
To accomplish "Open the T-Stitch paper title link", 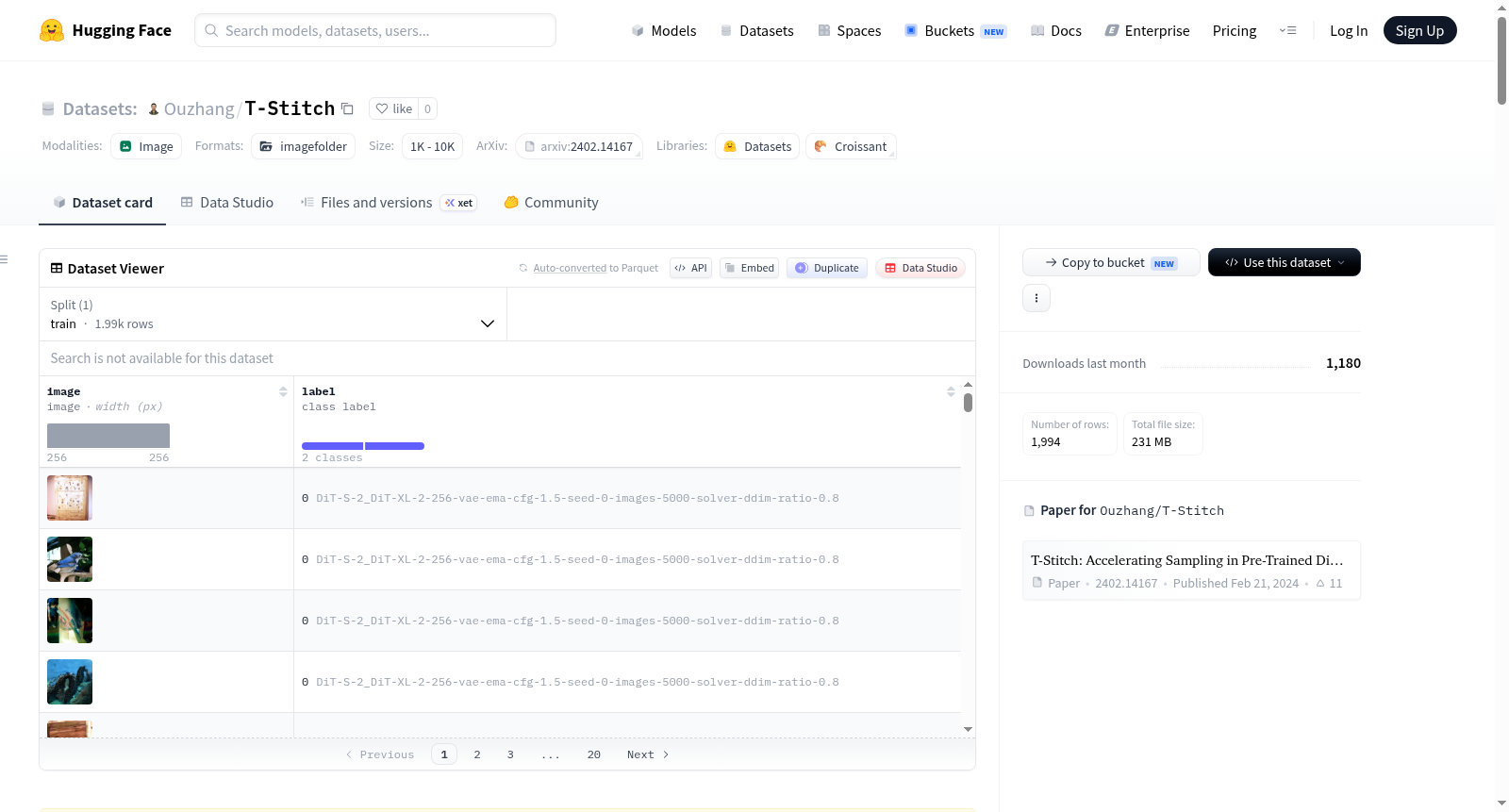I will (1187, 560).
